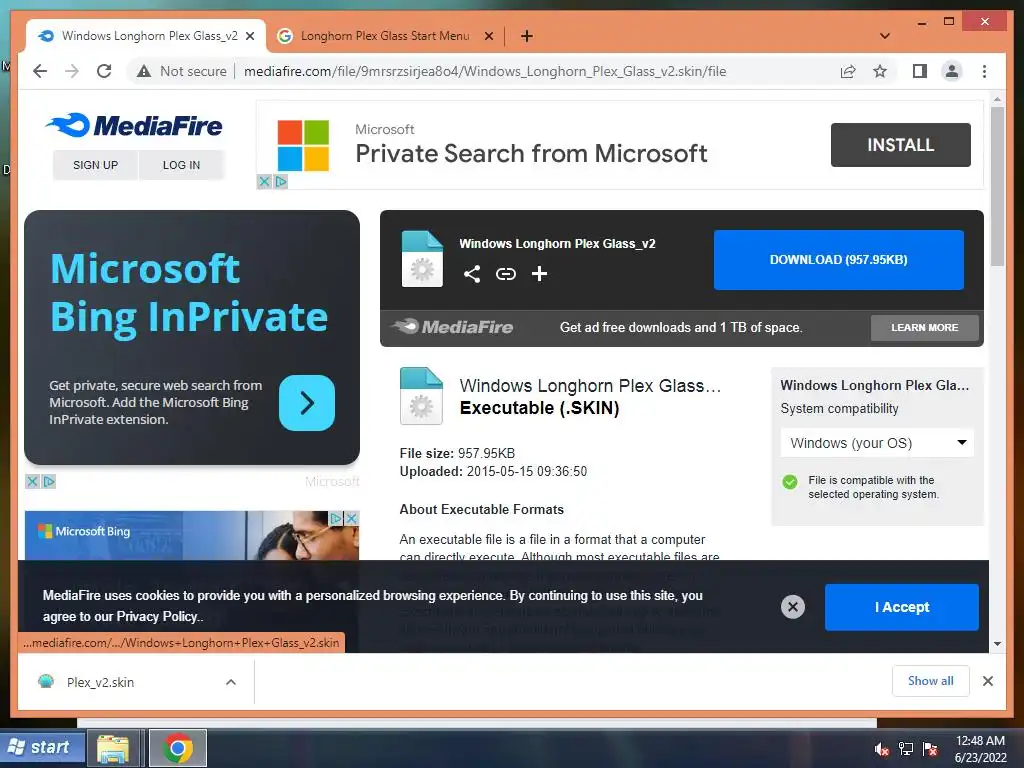
Task: Close the Bing InPrivate ad X icon
Action: click(32, 482)
